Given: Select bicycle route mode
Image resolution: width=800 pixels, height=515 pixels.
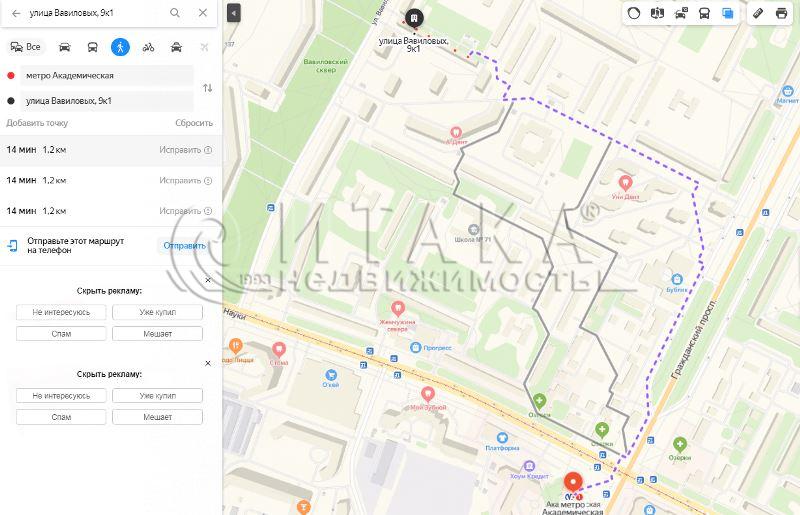Looking at the screenshot, I should tap(148, 47).
